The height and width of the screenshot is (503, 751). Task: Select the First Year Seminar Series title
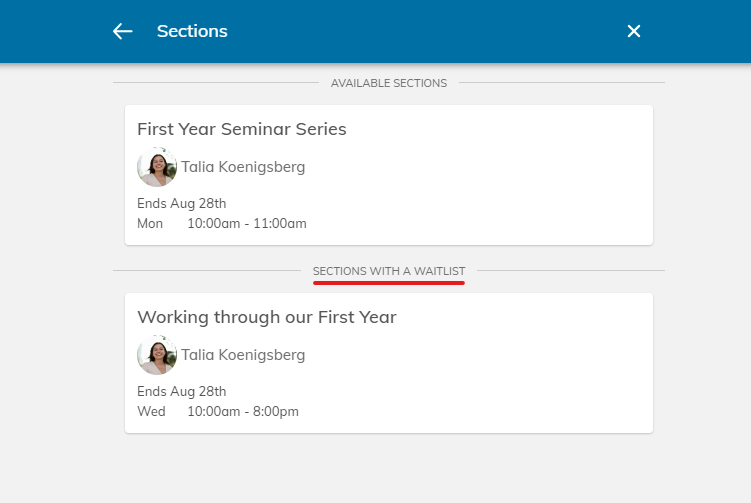241,129
